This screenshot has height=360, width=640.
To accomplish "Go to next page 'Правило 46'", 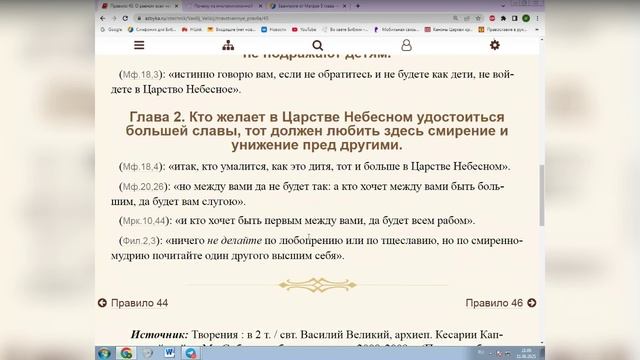I will pyautogui.click(x=494, y=303).
